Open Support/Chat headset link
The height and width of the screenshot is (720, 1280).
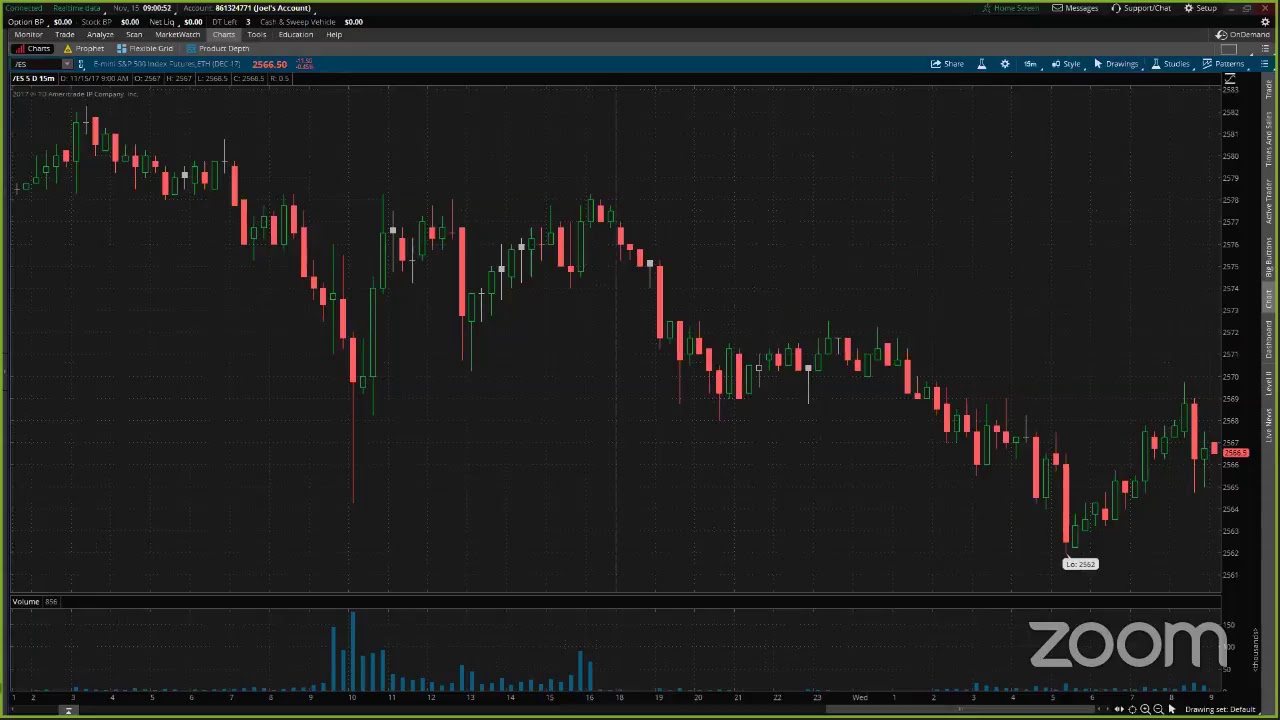coord(1141,8)
